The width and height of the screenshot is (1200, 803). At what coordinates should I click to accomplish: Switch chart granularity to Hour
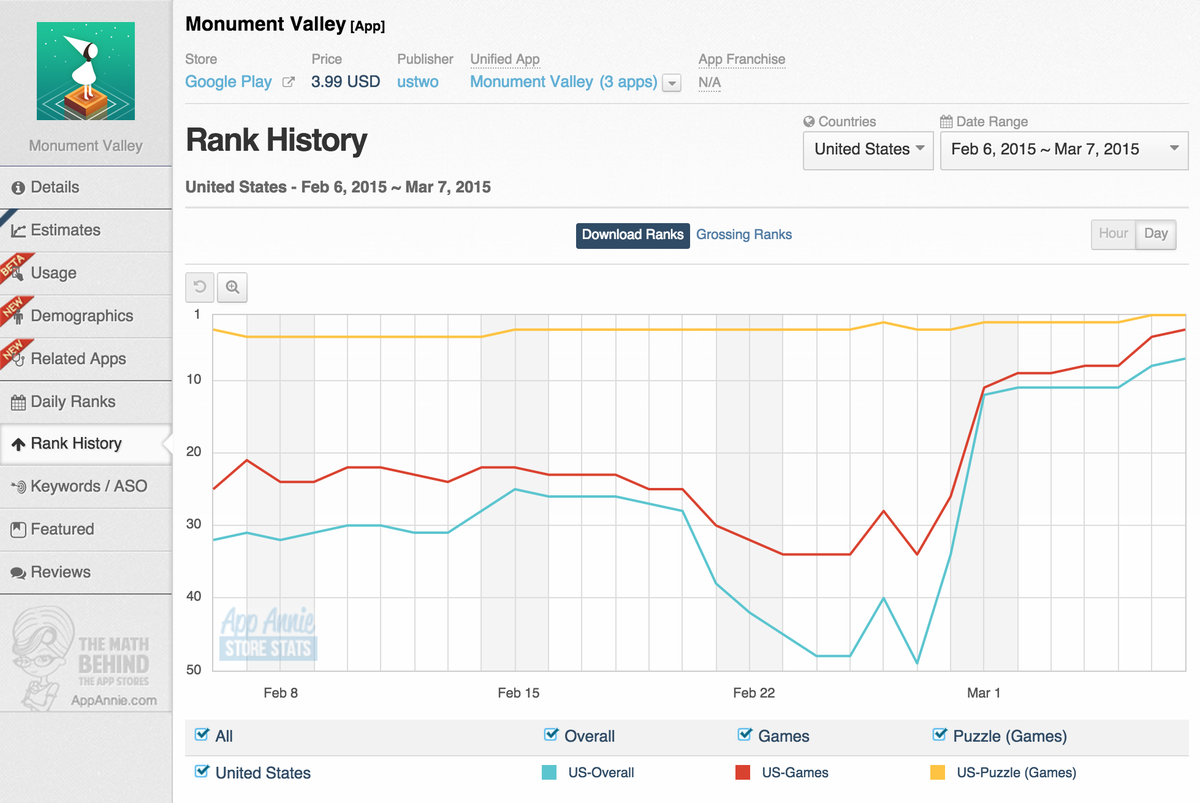[x=1113, y=234]
